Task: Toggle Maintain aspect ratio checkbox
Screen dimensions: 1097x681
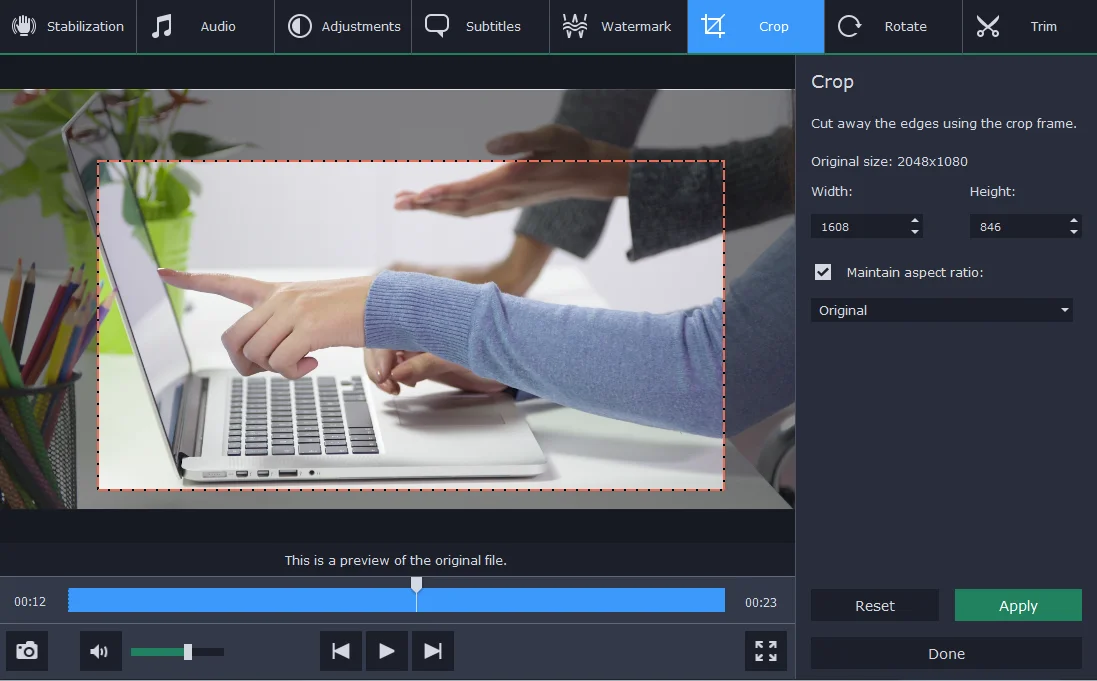Action: click(x=822, y=271)
